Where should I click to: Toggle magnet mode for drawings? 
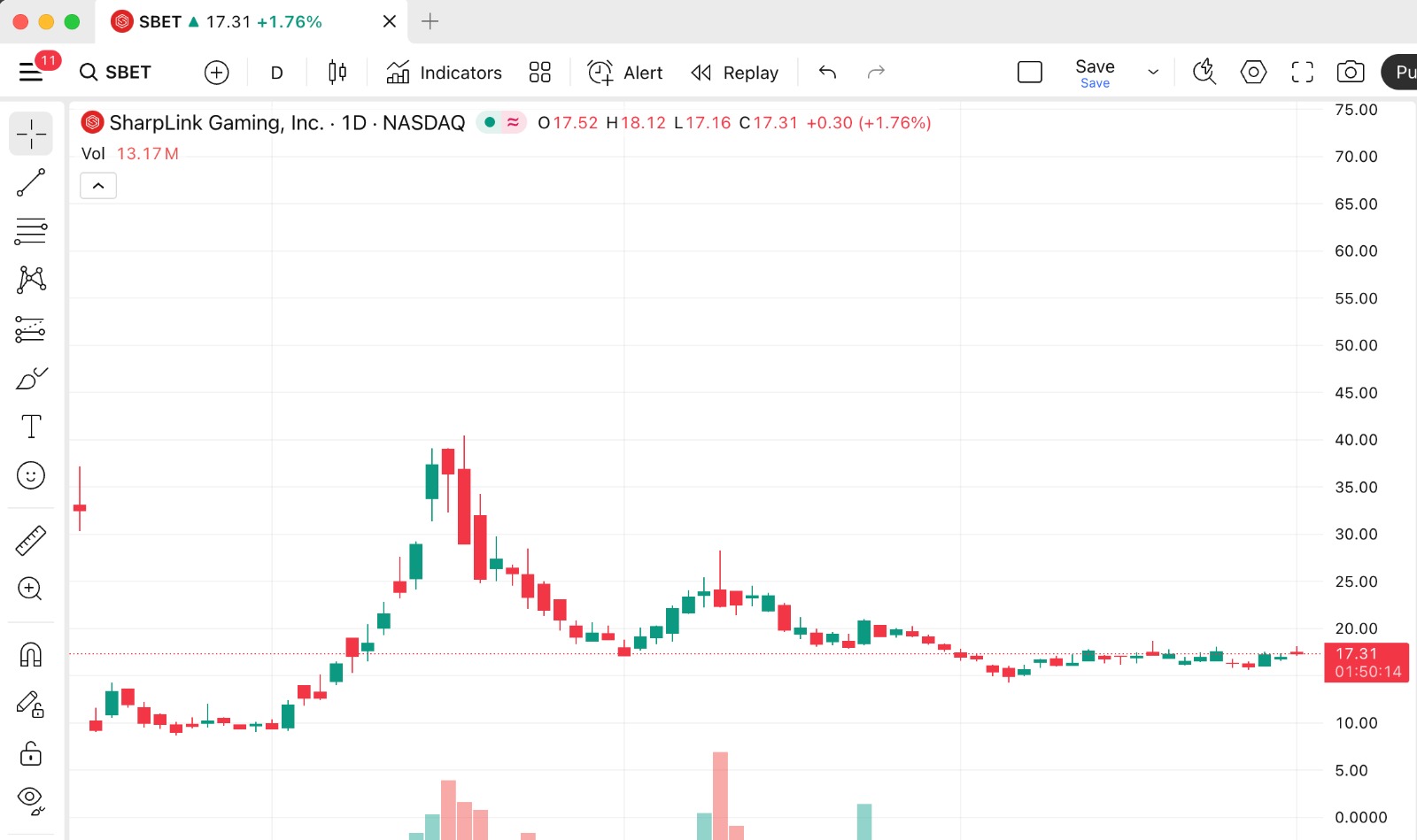click(x=31, y=655)
